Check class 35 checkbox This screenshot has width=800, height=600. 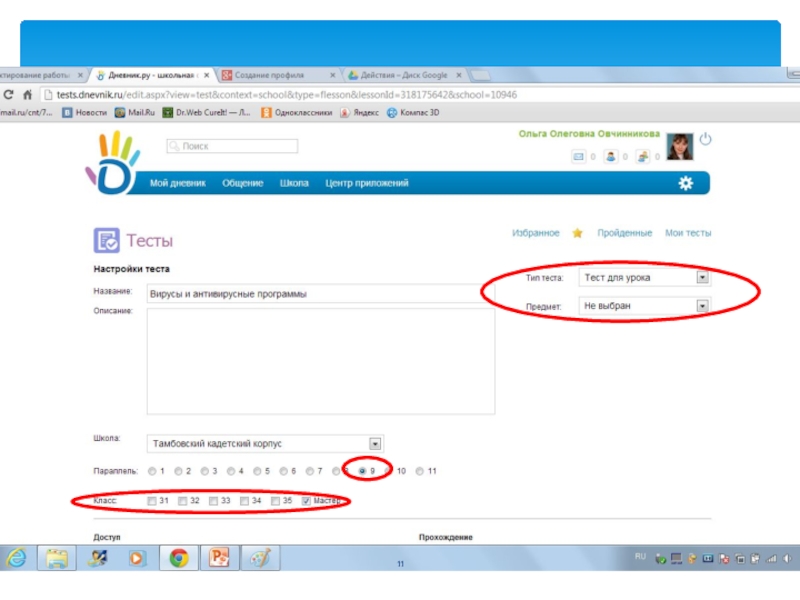(x=276, y=501)
